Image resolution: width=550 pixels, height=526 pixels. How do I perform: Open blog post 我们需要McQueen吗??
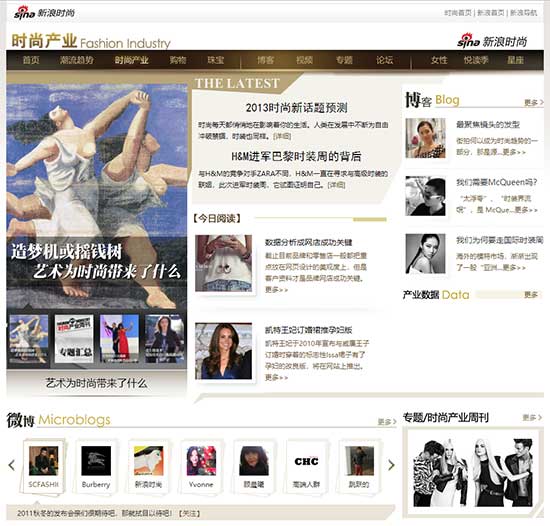tap(496, 182)
